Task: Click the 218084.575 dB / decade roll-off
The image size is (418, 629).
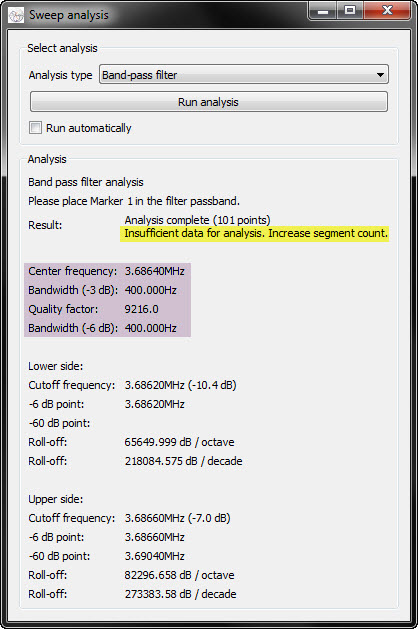Action: point(183,461)
